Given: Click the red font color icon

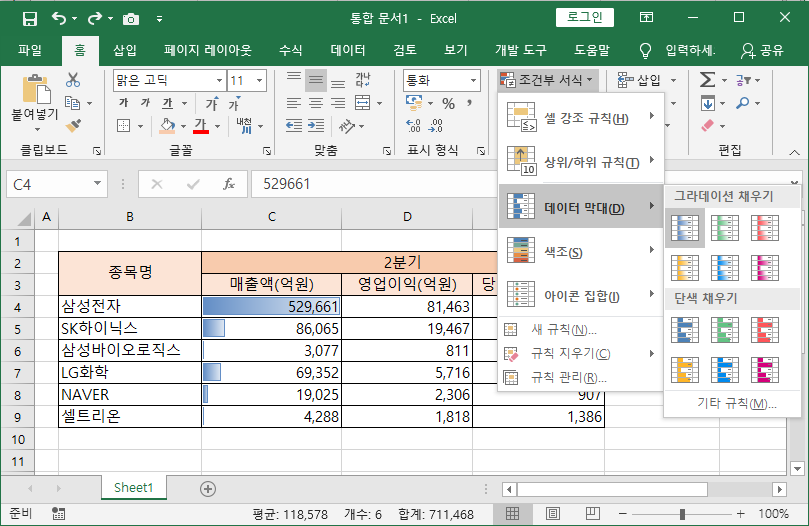Looking at the screenshot, I should click(x=201, y=125).
